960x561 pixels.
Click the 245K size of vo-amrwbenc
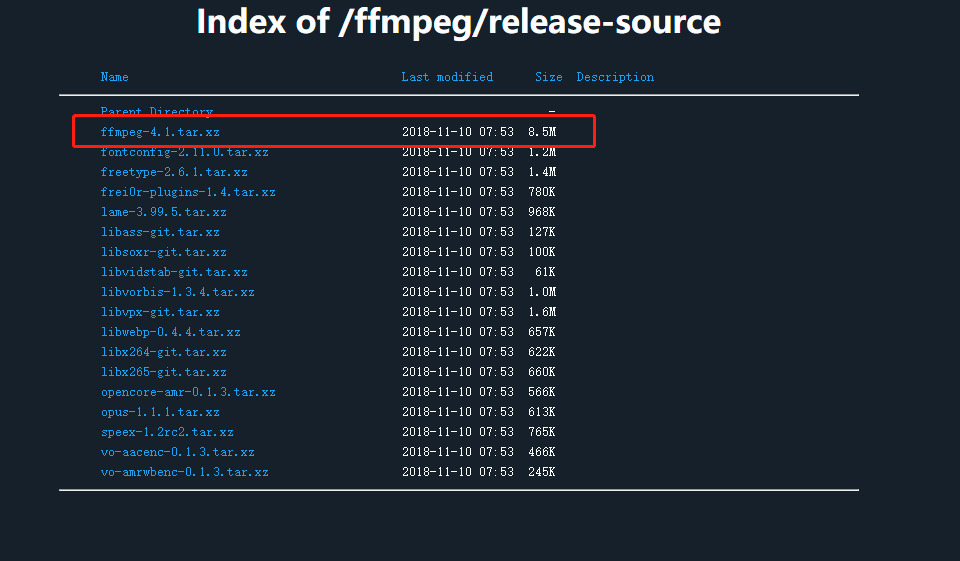pos(542,472)
